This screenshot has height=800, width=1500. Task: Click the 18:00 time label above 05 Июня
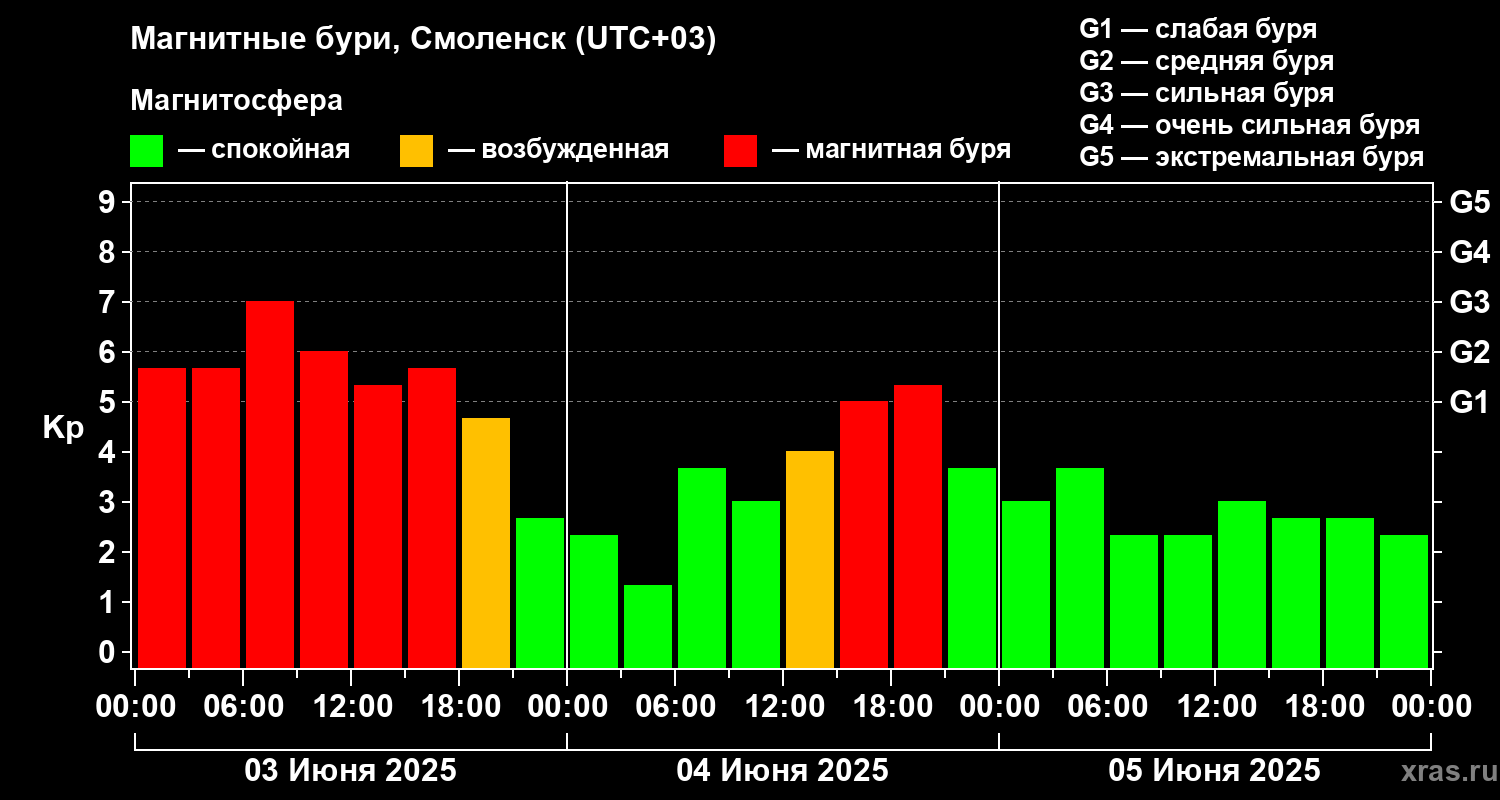[1323, 707]
